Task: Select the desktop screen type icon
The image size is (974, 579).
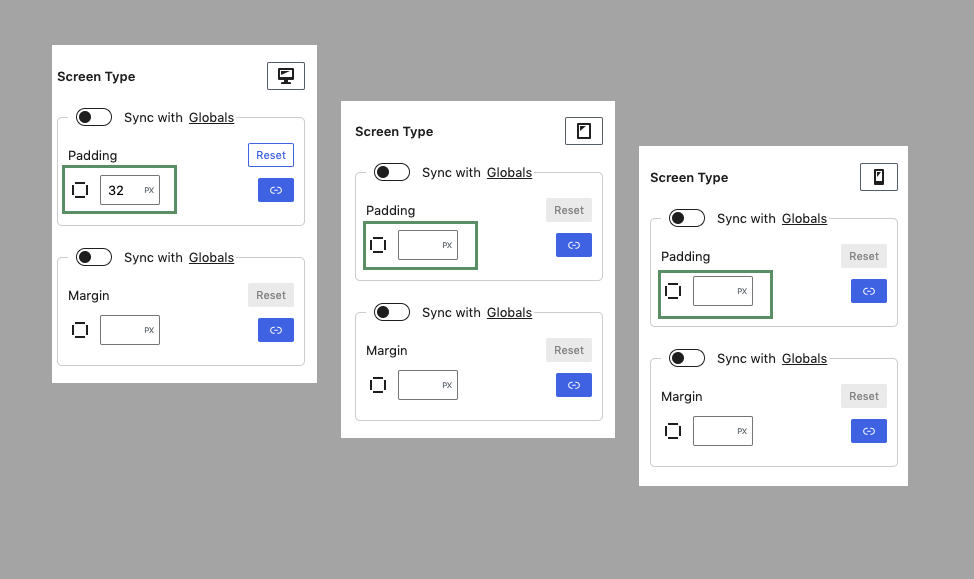Action: [286, 75]
